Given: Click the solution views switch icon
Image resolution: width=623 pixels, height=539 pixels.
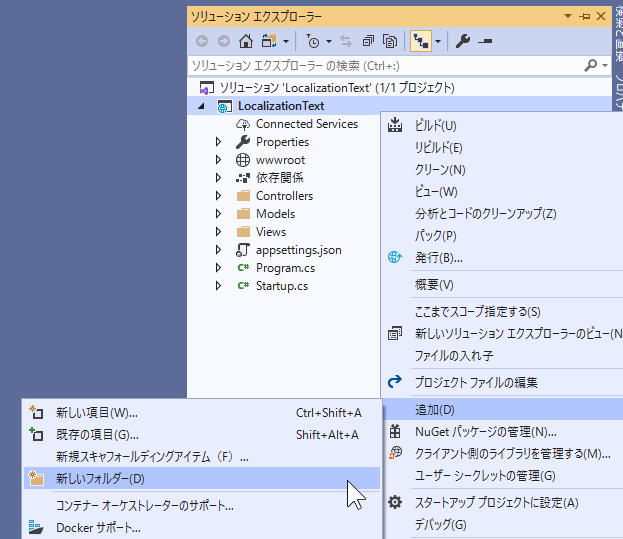Looking at the screenshot, I should coord(268,41).
